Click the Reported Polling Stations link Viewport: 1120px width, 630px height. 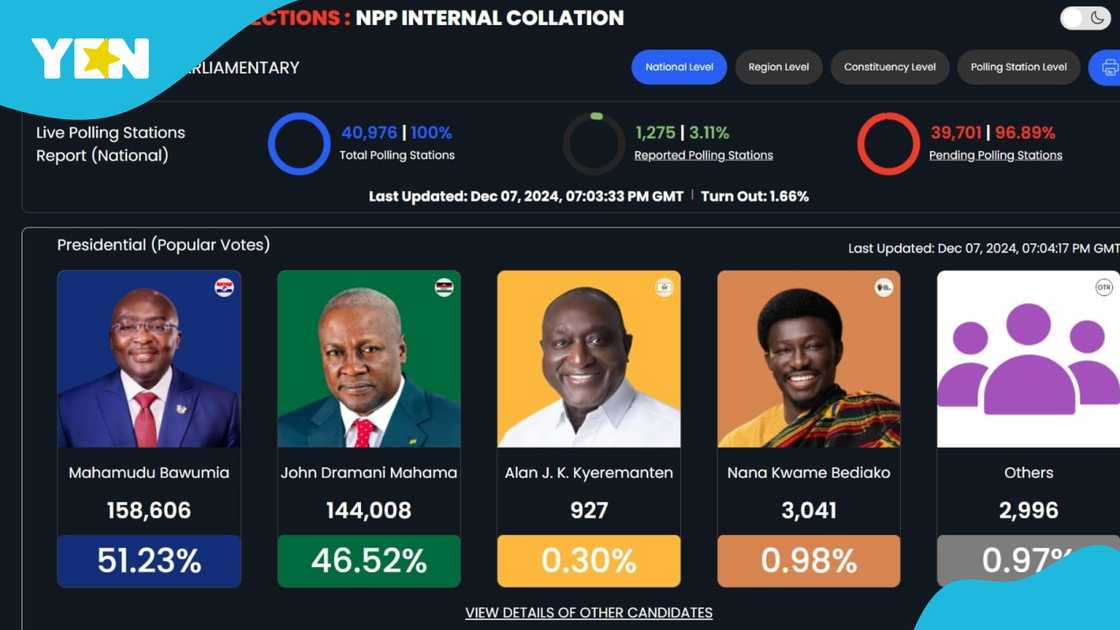703,155
